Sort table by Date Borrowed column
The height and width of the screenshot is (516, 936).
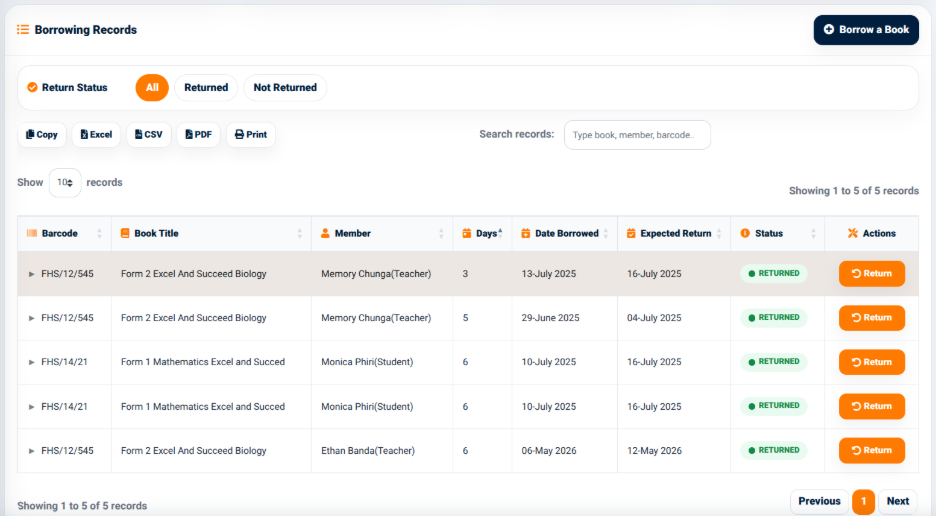(565, 234)
